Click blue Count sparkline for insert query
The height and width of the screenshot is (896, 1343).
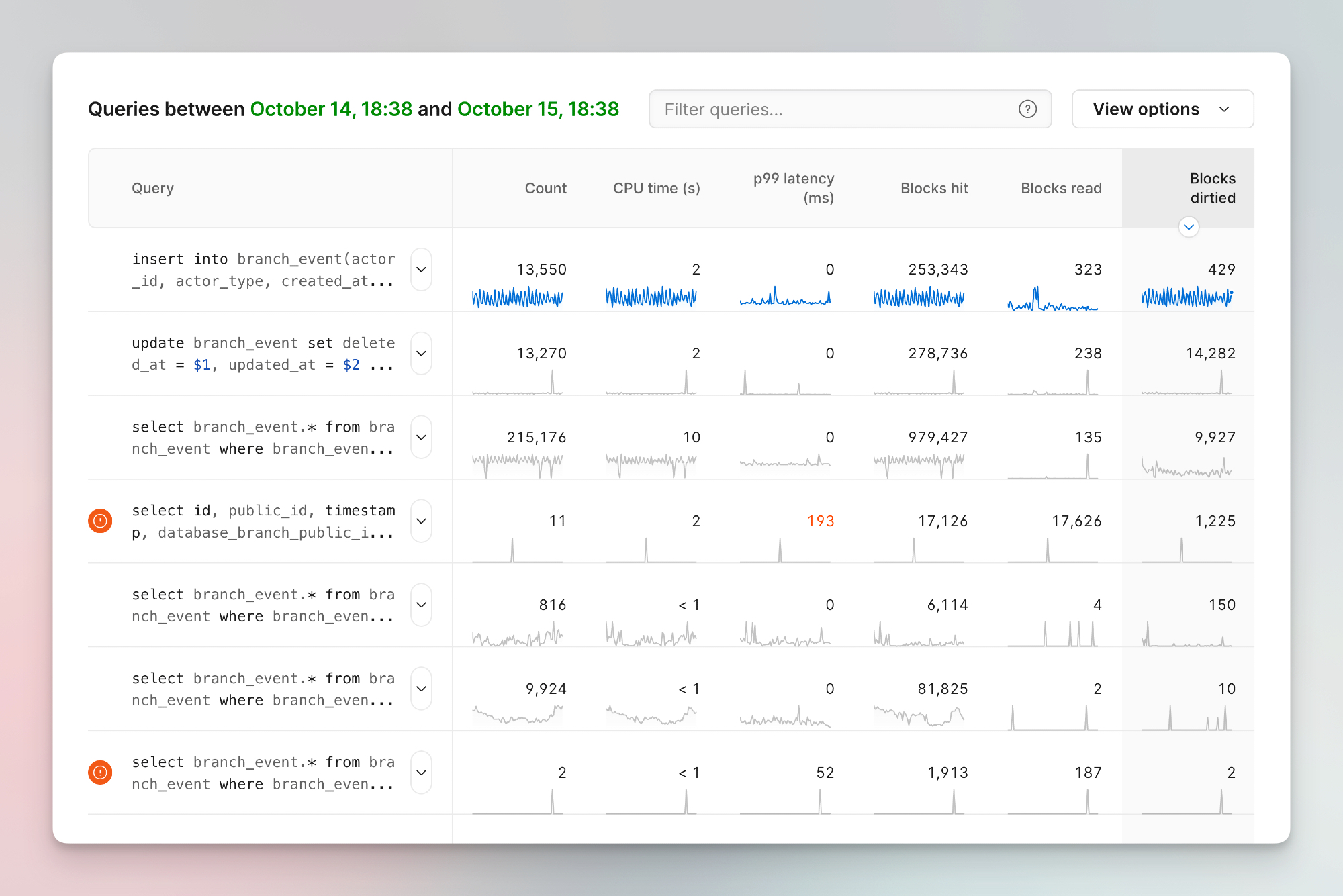coord(517,297)
